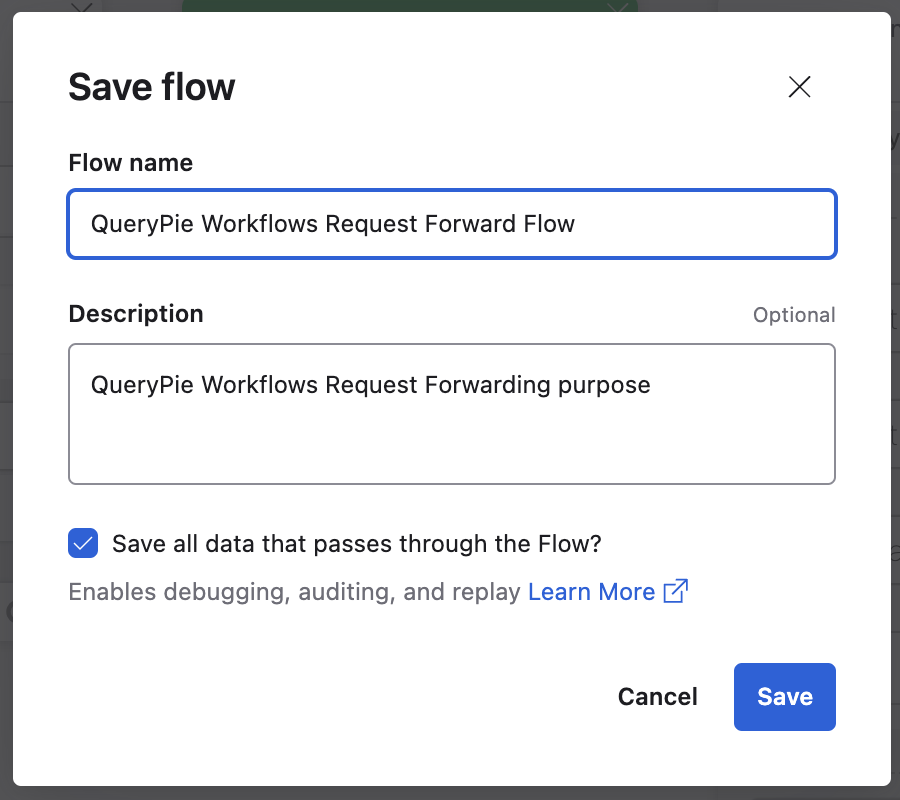The width and height of the screenshot is (900, 800).
Task: Open the external link icon beside Learn More
Action: (x=677, y=592)
